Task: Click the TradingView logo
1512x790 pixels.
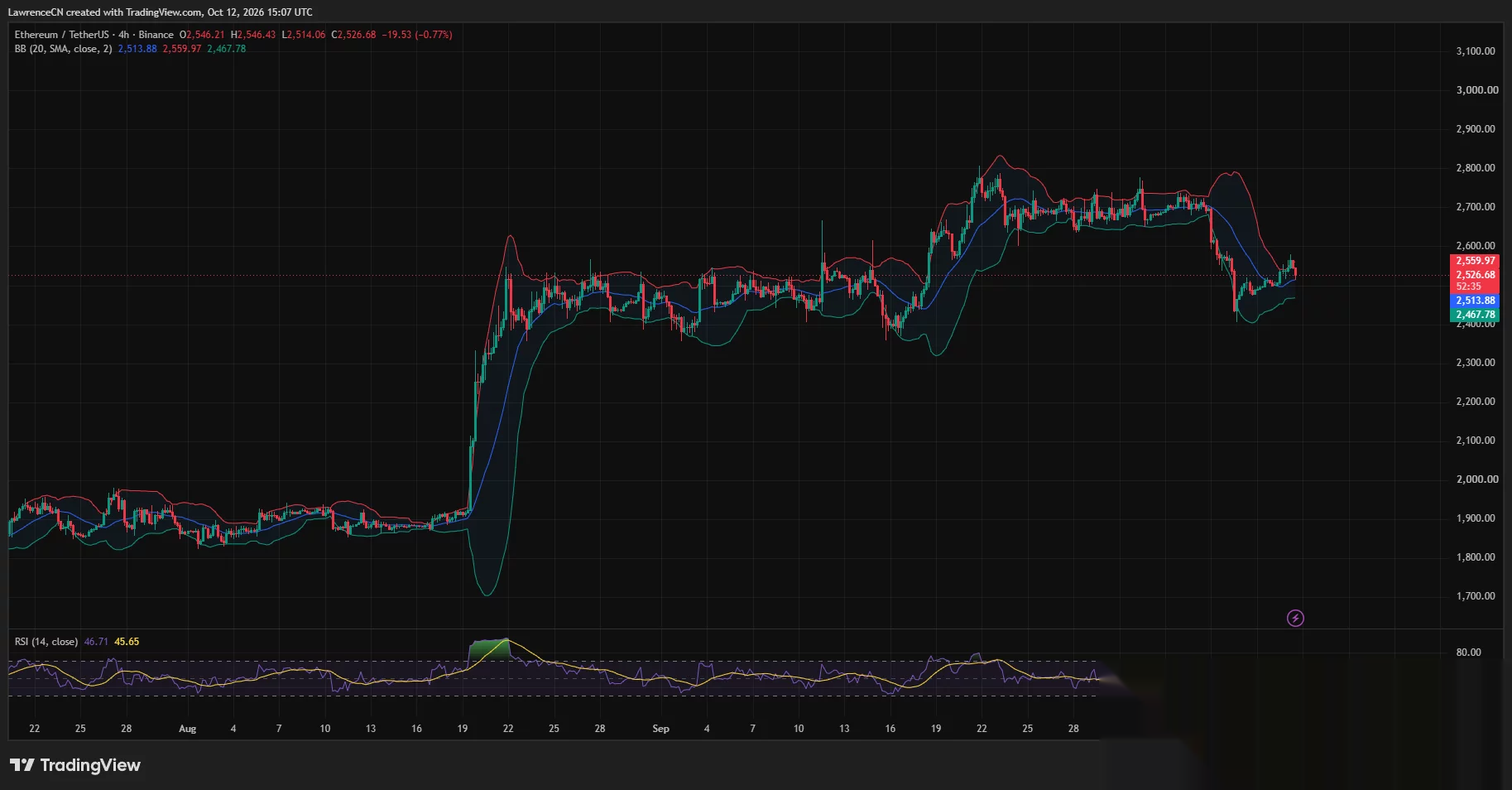Action: 75,765
